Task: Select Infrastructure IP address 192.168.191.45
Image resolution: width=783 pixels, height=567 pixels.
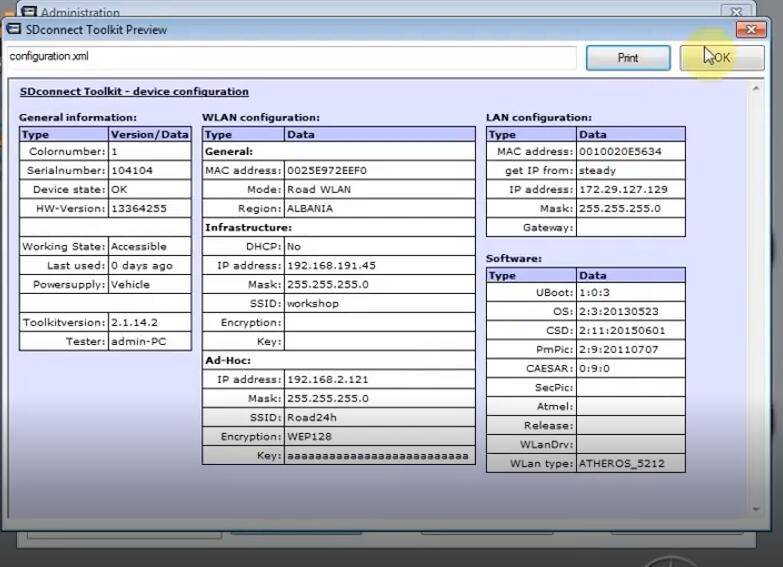Action: click(x=331, y=265)
